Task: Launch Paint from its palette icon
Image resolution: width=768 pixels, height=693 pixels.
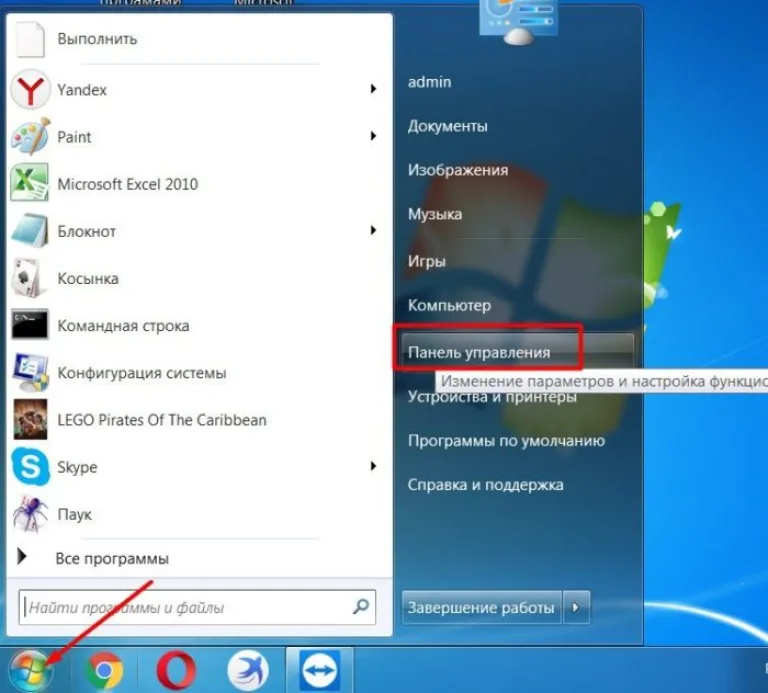Action: pos(30,137)
